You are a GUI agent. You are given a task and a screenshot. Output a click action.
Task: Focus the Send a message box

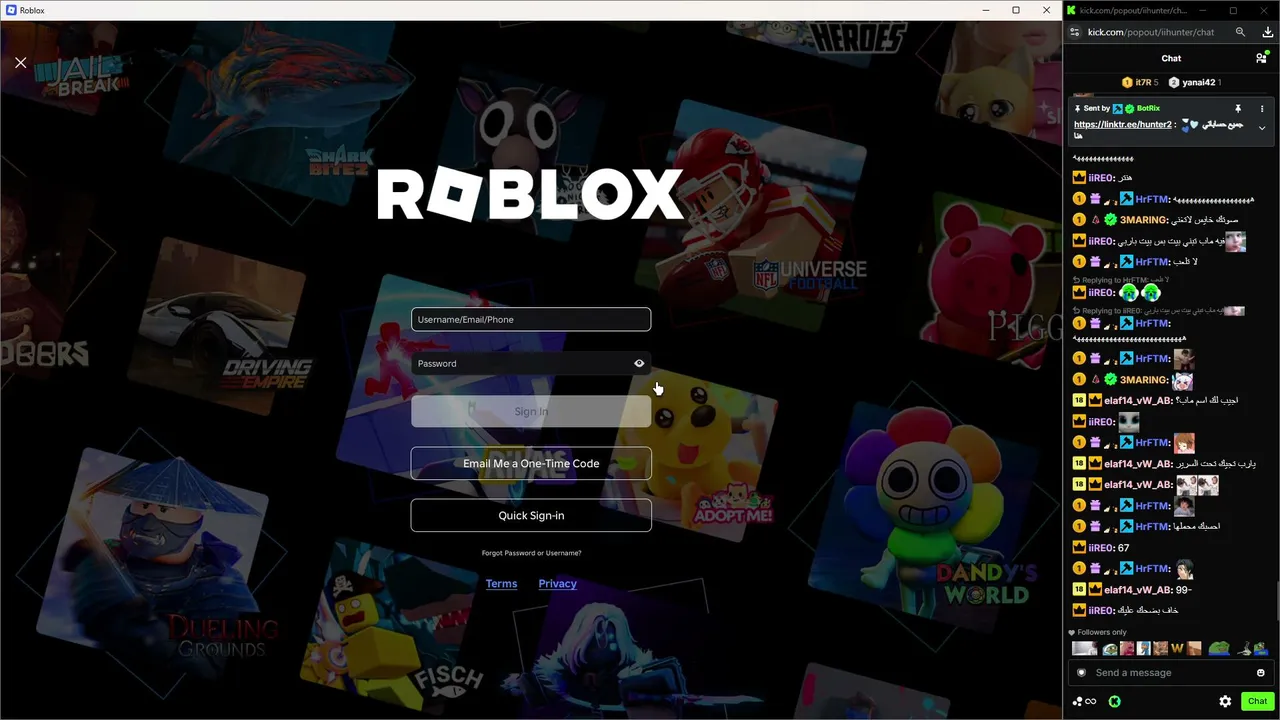pos(1169,673)
